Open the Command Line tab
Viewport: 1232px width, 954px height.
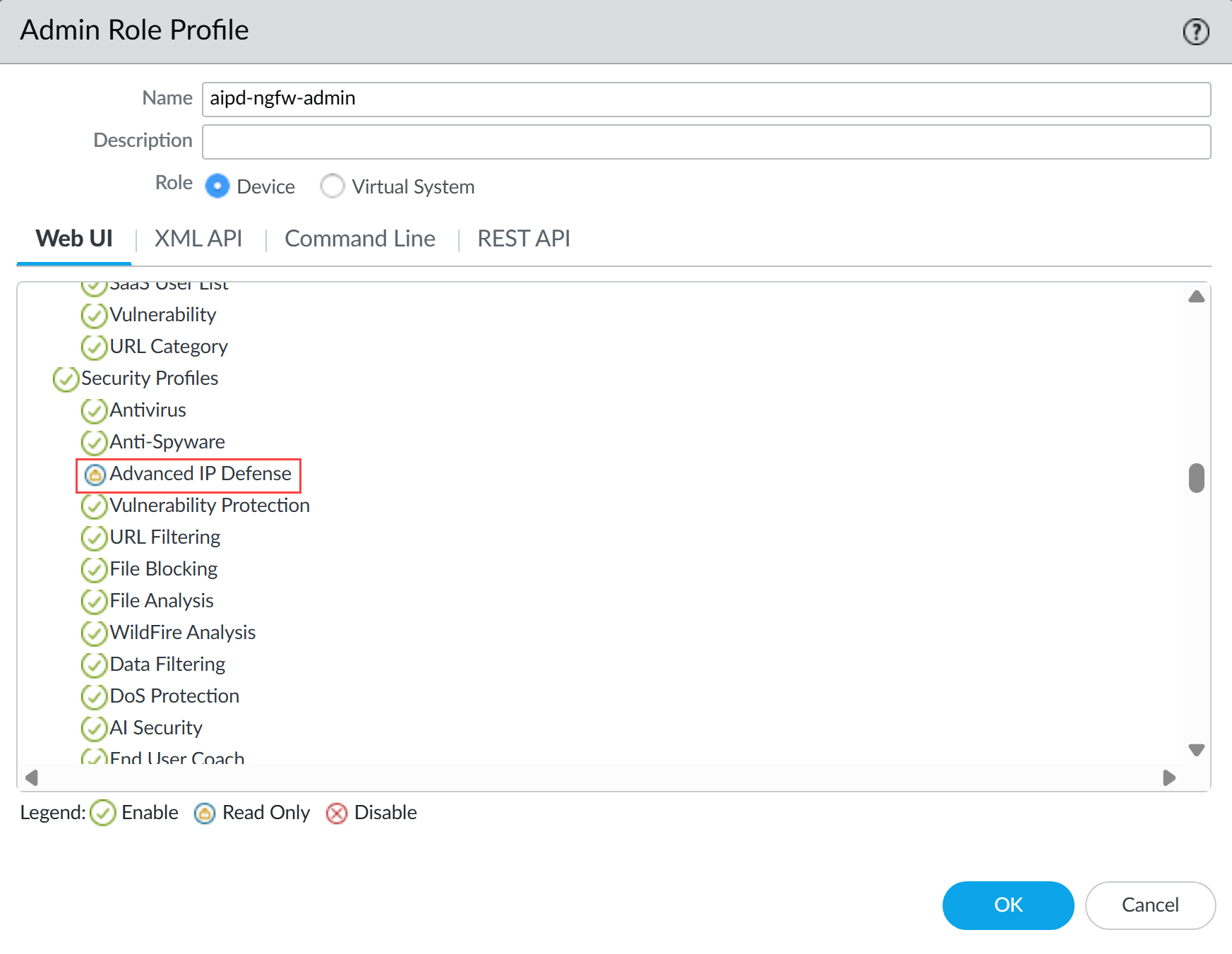coord(360,239)
